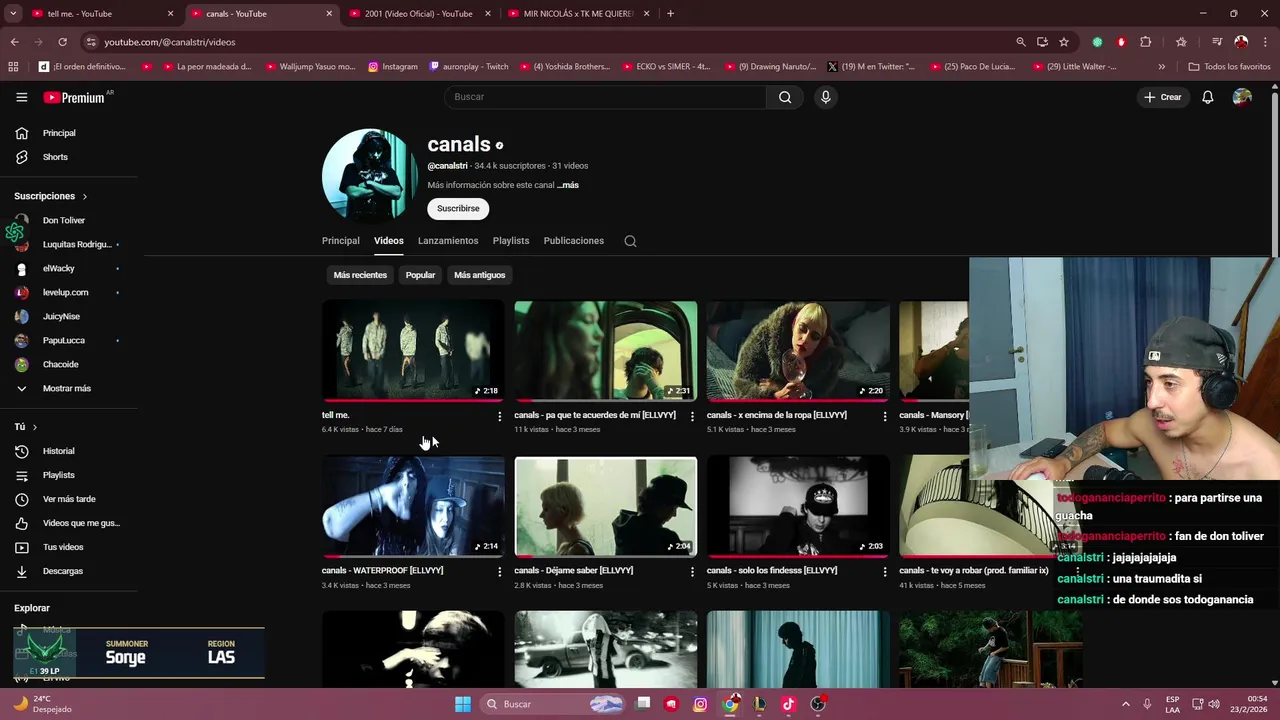Open the 'tell me.' video thumbnail
The width and height of the screenshot is (1280, 720).
tap(413, 350)
